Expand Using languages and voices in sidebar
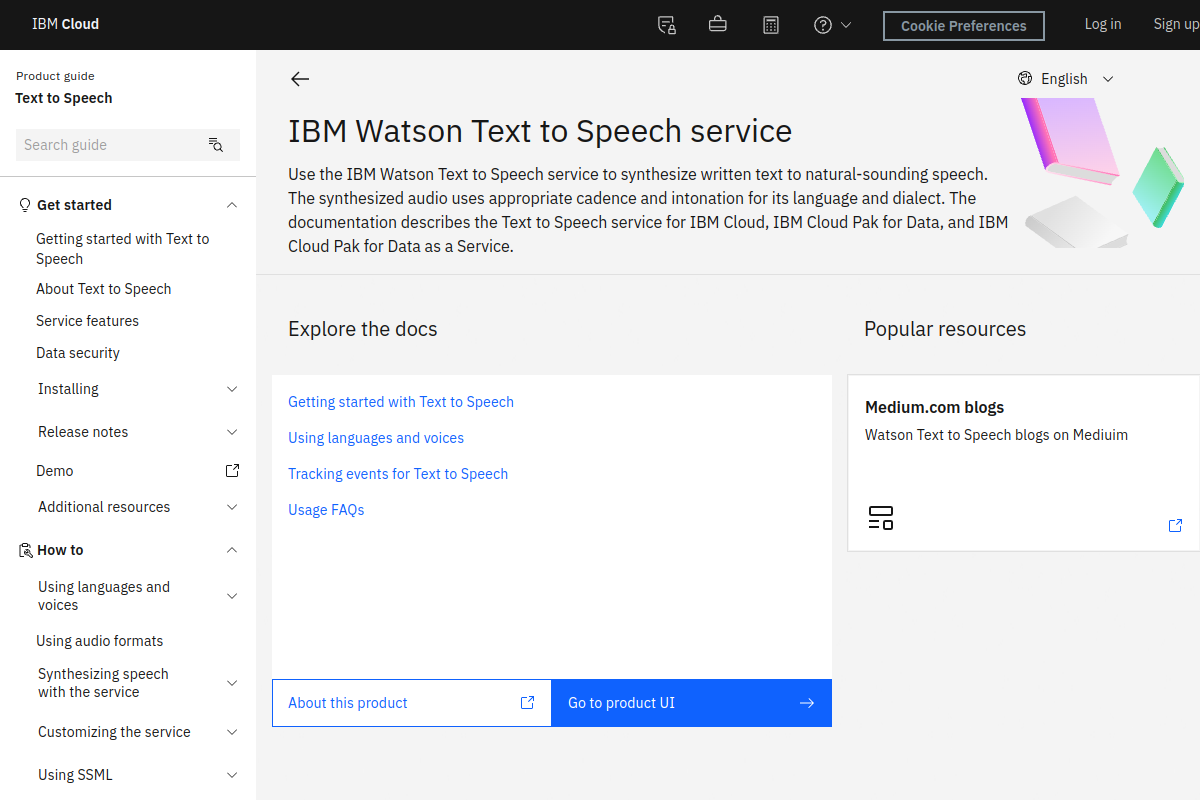Viewport: 1200px width, 800px height. (232, 596)
